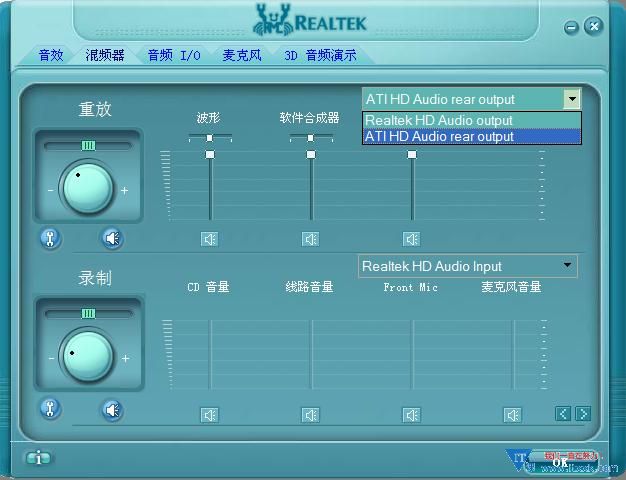Click the playback master balance slider
Image resolution: width=626 pixels, height=480 pixels.
88,146
